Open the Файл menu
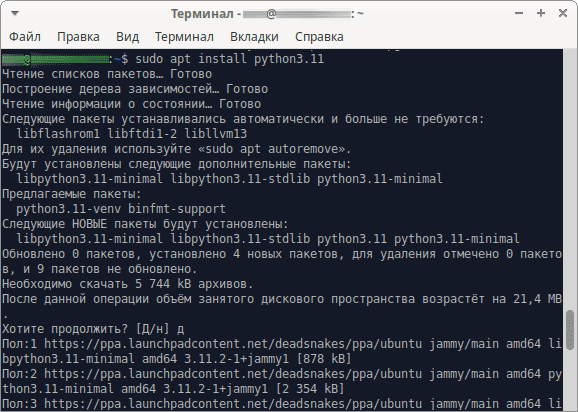 click(x=25, y=37)
